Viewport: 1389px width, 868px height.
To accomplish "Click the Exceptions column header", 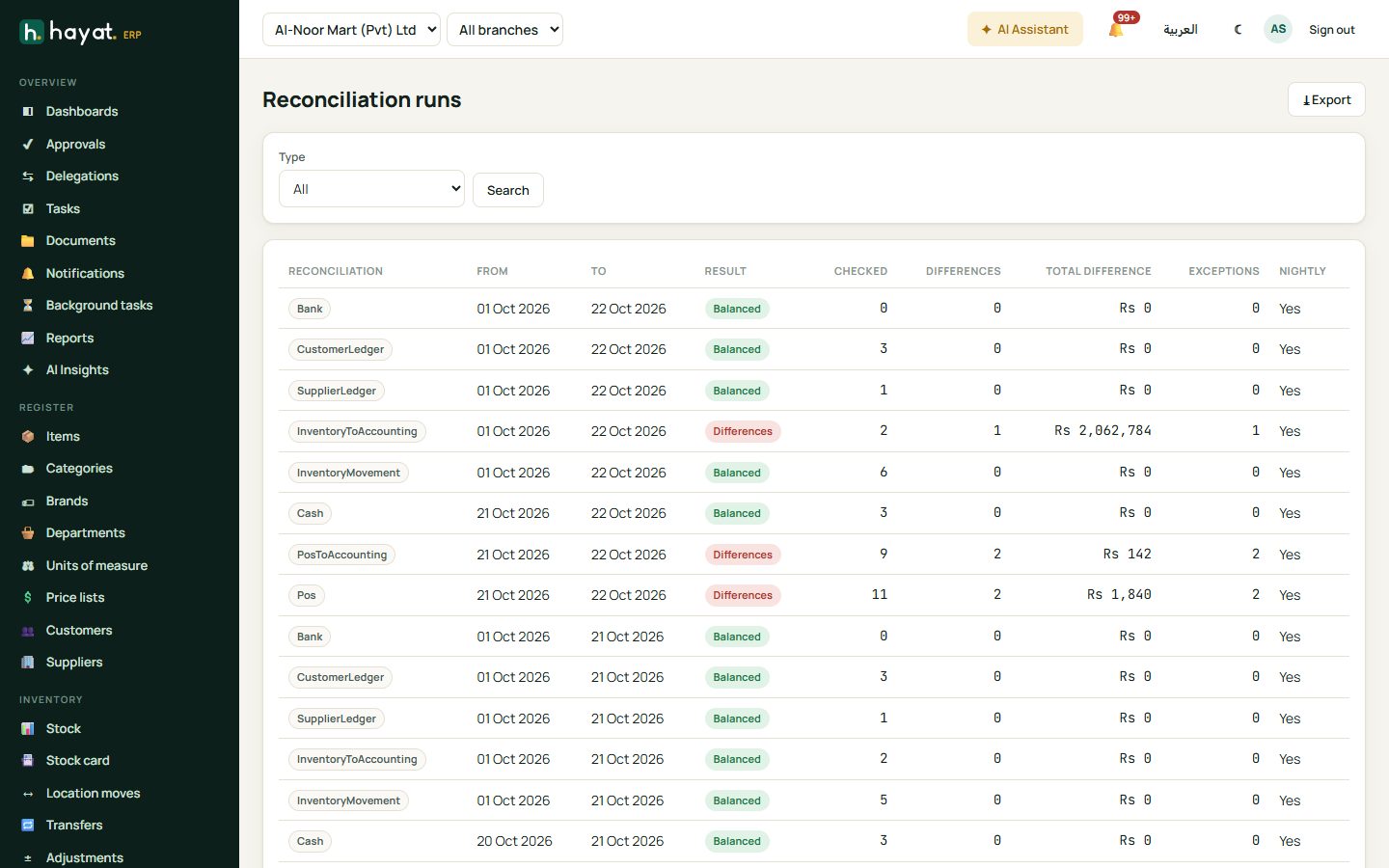I will pyautogui.click(x=1224, y=271).
